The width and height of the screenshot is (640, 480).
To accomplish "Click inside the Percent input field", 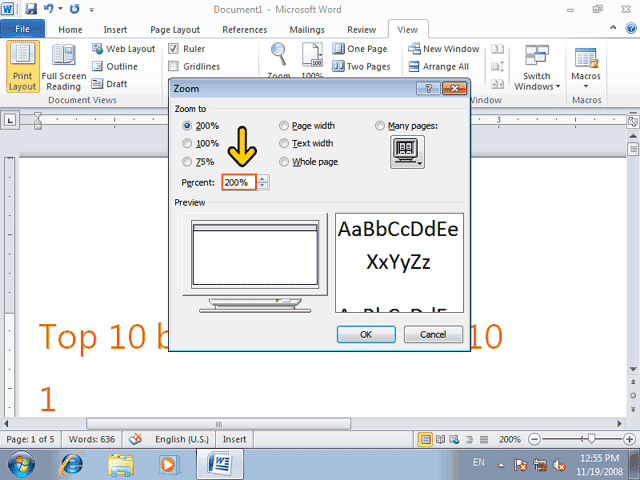I will click(239, 182).
